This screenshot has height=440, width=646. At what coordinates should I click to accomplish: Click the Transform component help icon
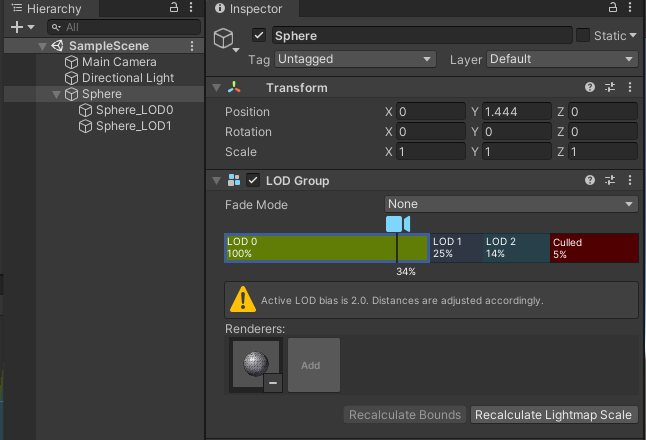pos(590,88)
